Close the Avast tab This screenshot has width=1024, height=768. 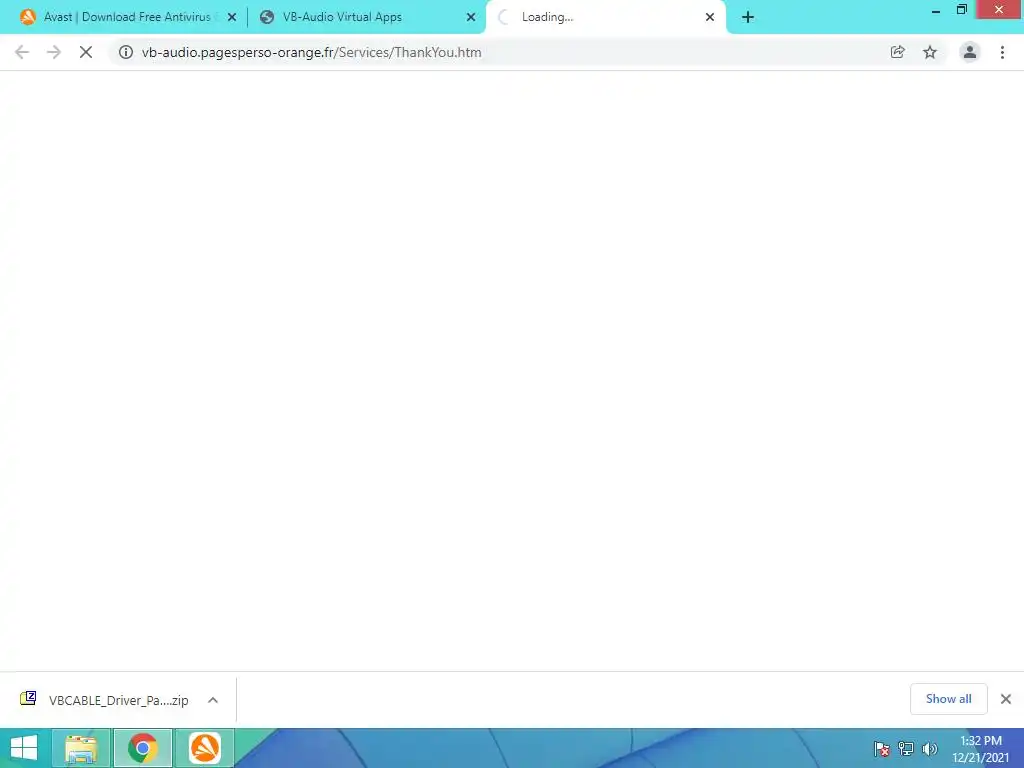tap(232, 17)
